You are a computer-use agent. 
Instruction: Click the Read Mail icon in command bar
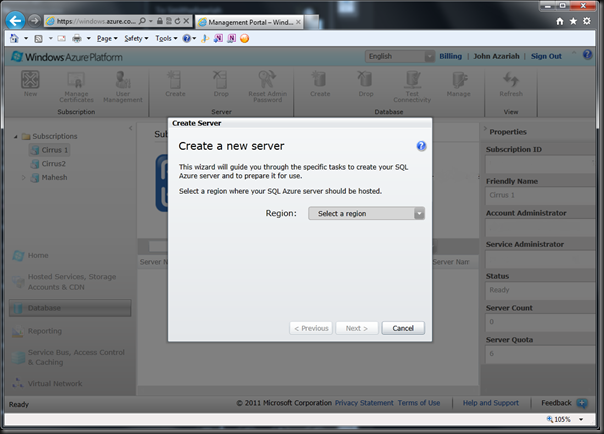pos(62,39)
